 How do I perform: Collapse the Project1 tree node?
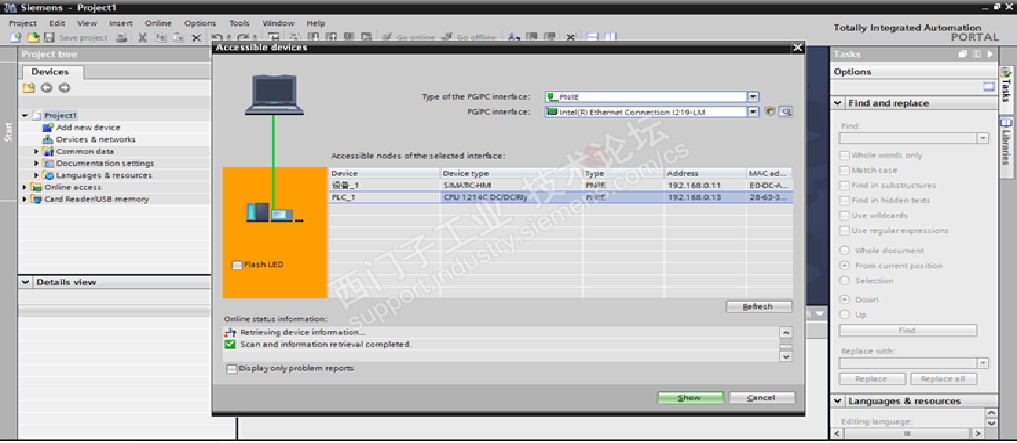[x=25, y=115]
